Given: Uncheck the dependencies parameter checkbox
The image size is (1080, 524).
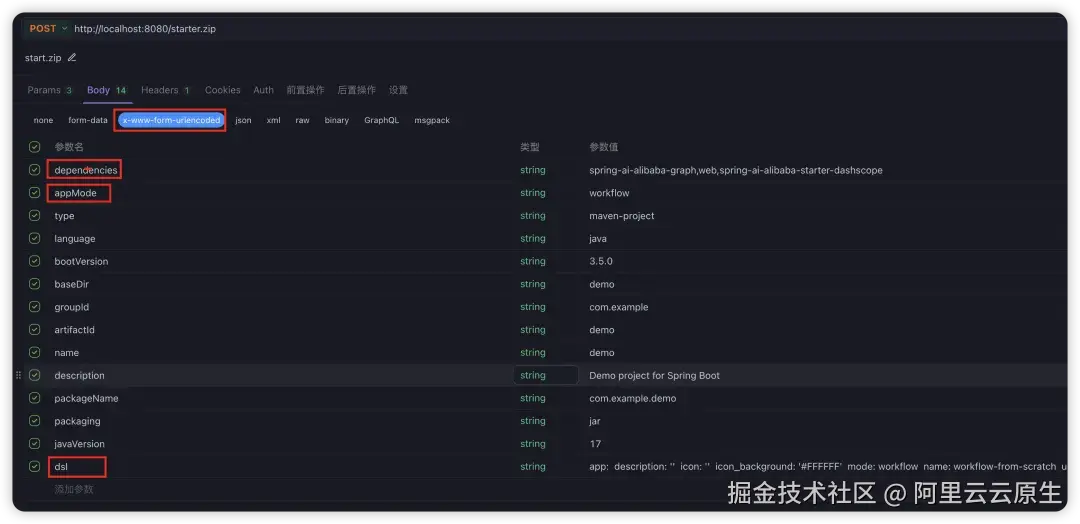Looking at the screenshot, I should [34, 169].
